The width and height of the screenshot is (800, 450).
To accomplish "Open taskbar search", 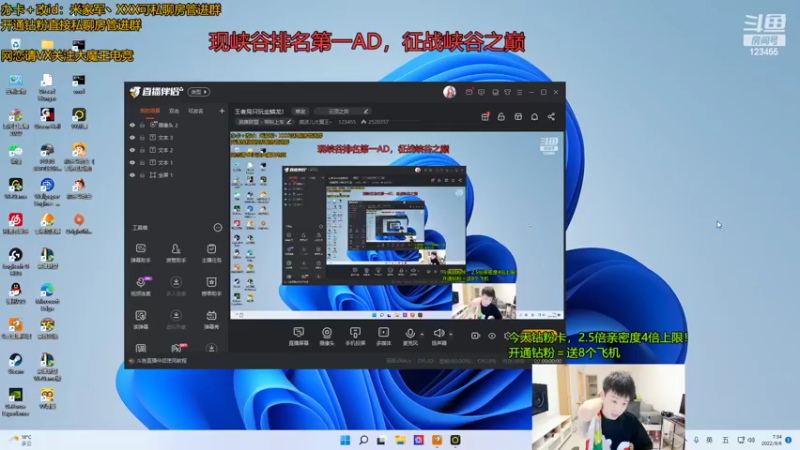I will click(363, 440).
